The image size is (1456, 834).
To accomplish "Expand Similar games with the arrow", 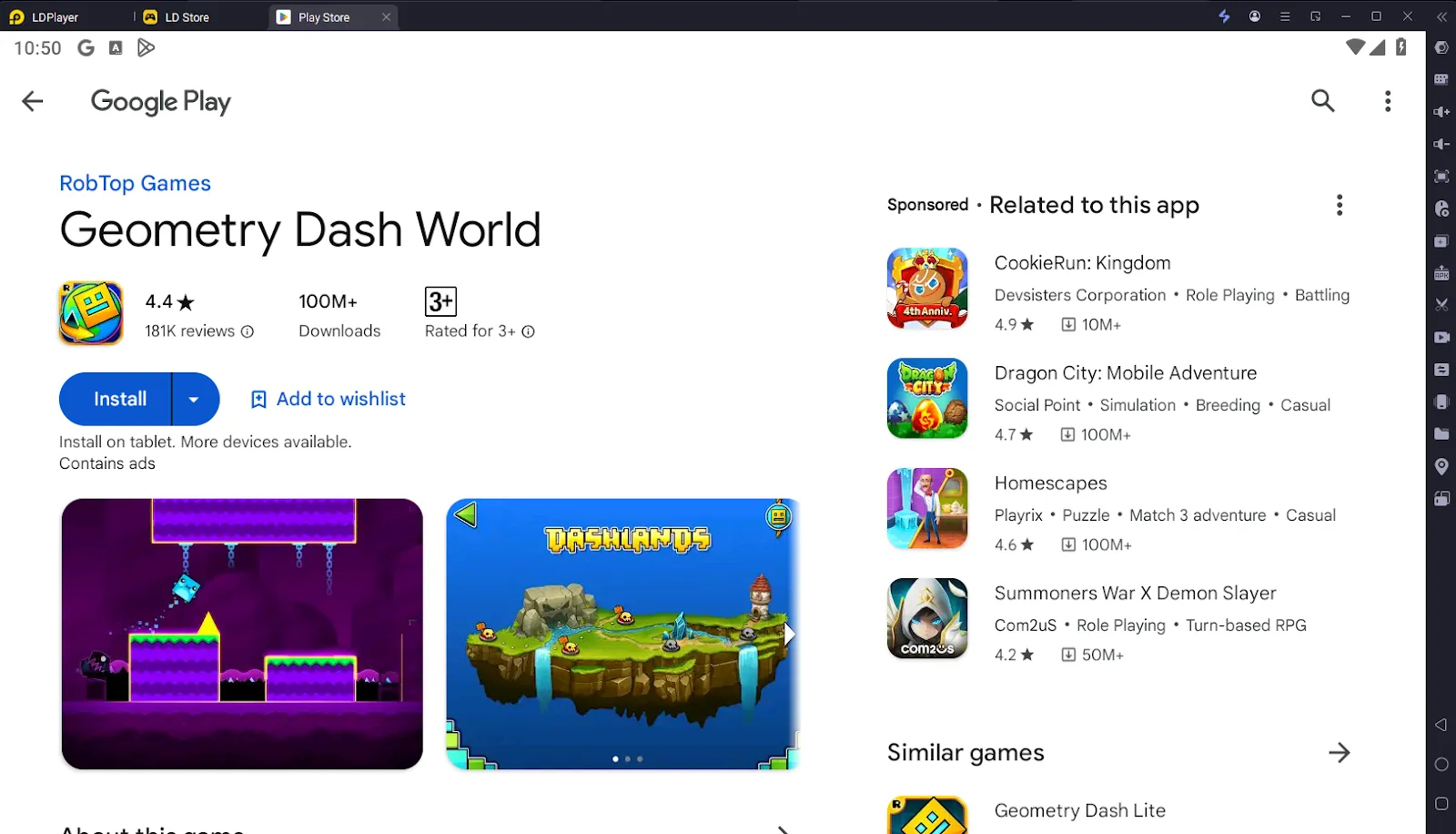I will point(1339,753).
